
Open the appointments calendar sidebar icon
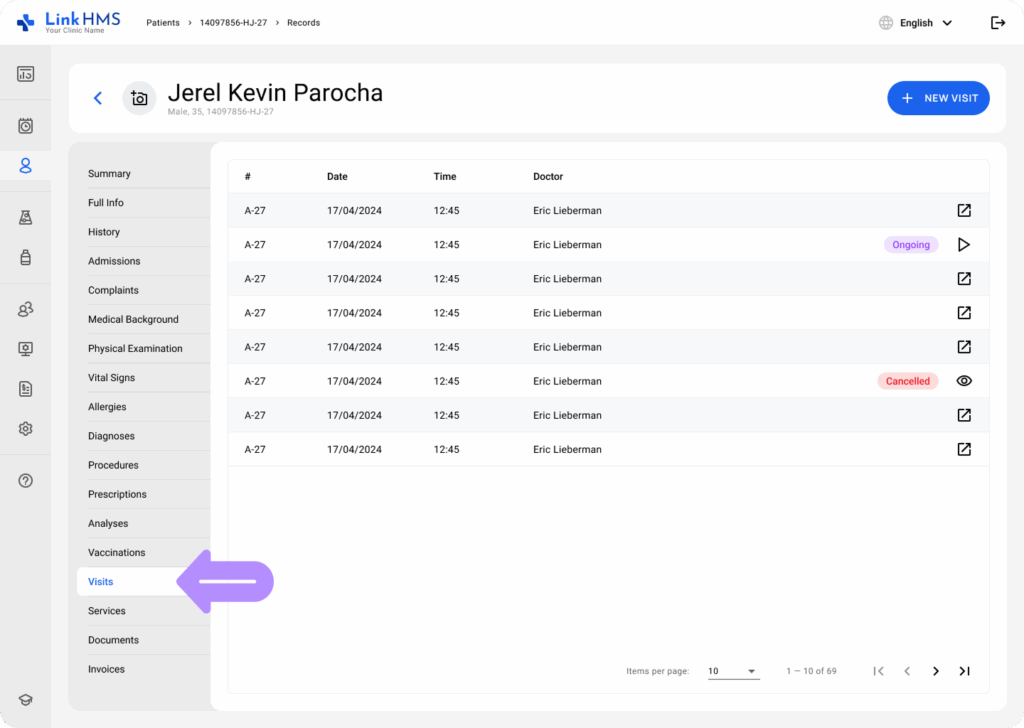coord(25,126)
